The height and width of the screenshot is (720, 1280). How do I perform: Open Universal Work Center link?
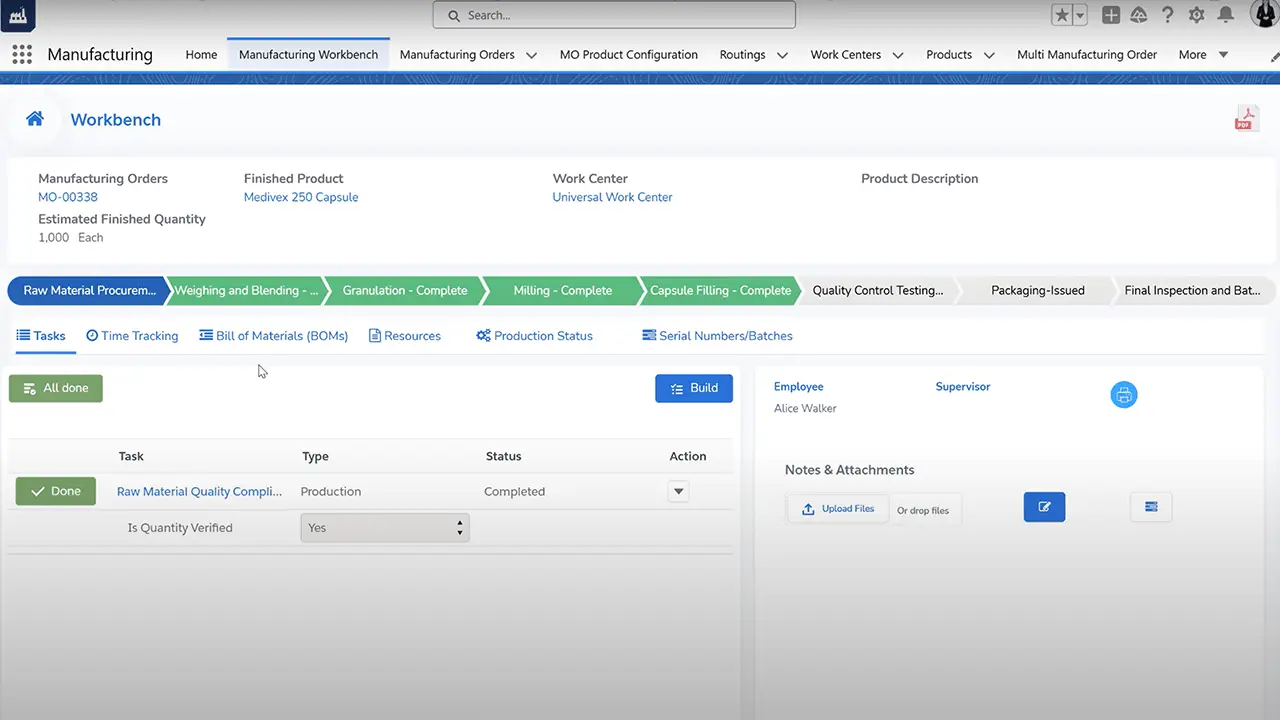coord(612,197)
